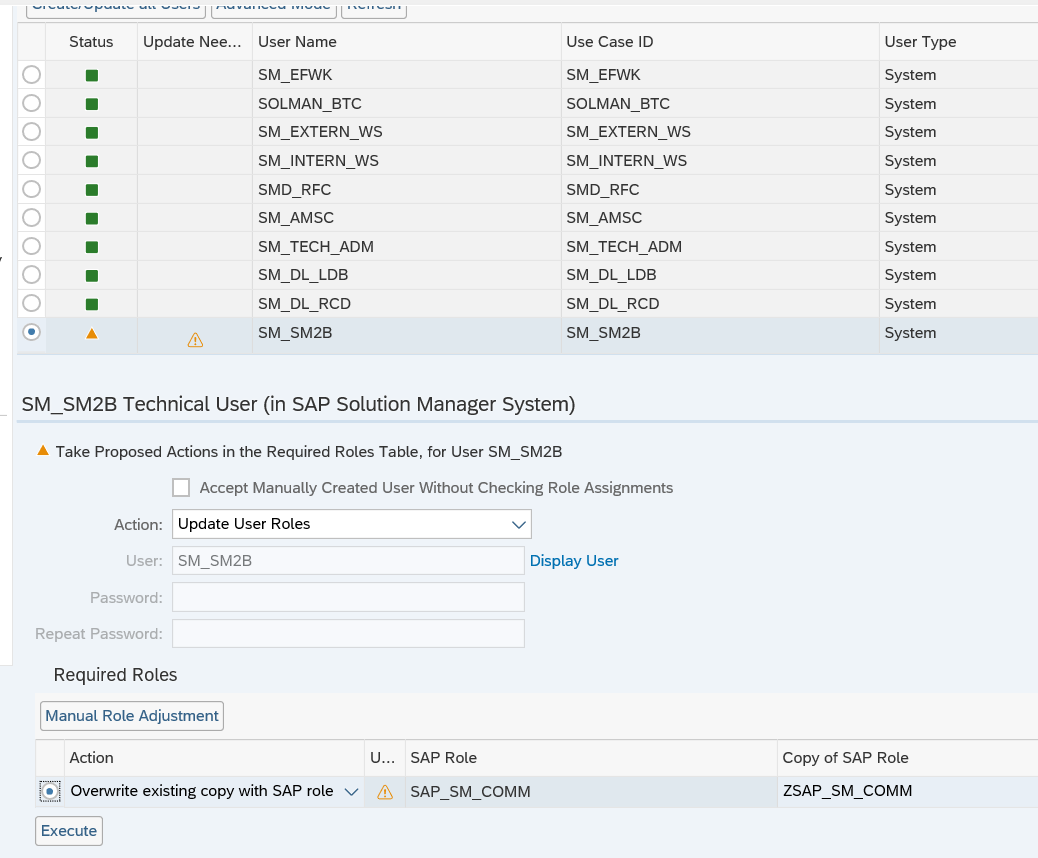
Task: Select the SM_AMSC row radio button
Action: [x=32, y=218]
